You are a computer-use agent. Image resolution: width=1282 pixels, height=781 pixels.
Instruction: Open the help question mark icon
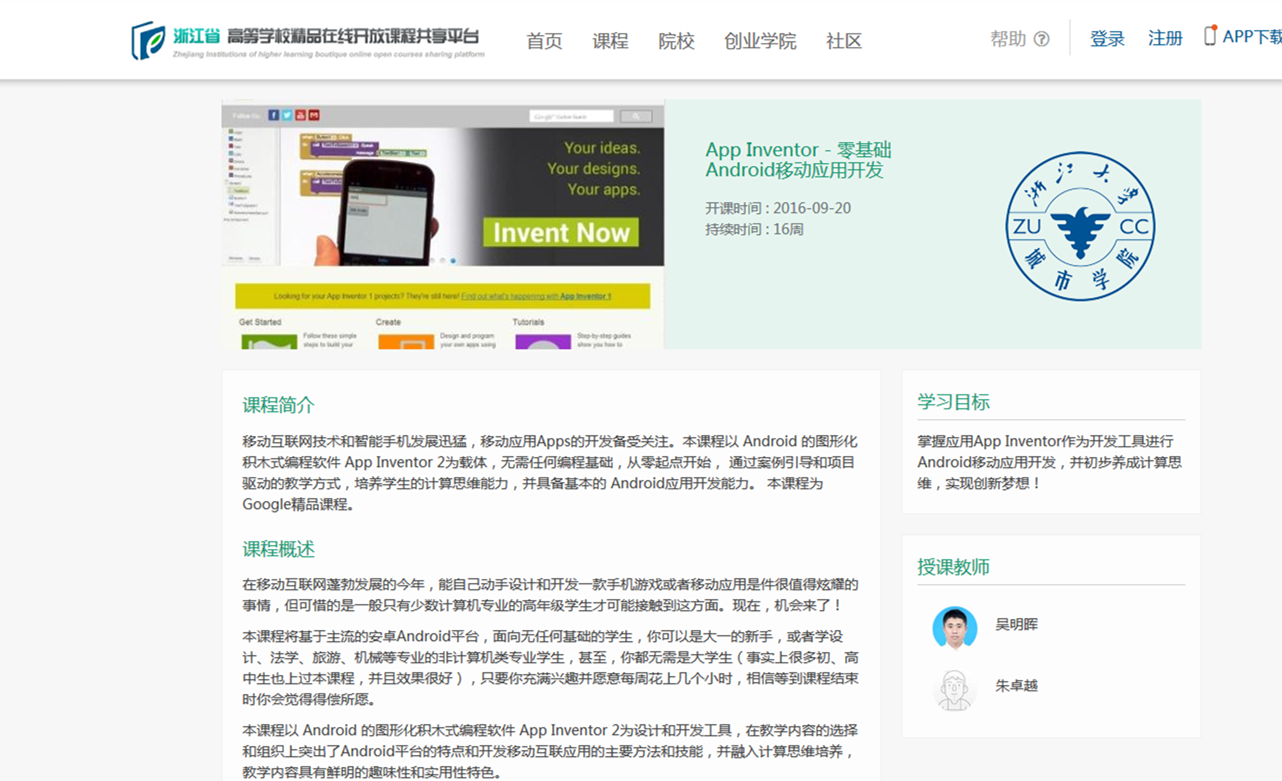1041,39
